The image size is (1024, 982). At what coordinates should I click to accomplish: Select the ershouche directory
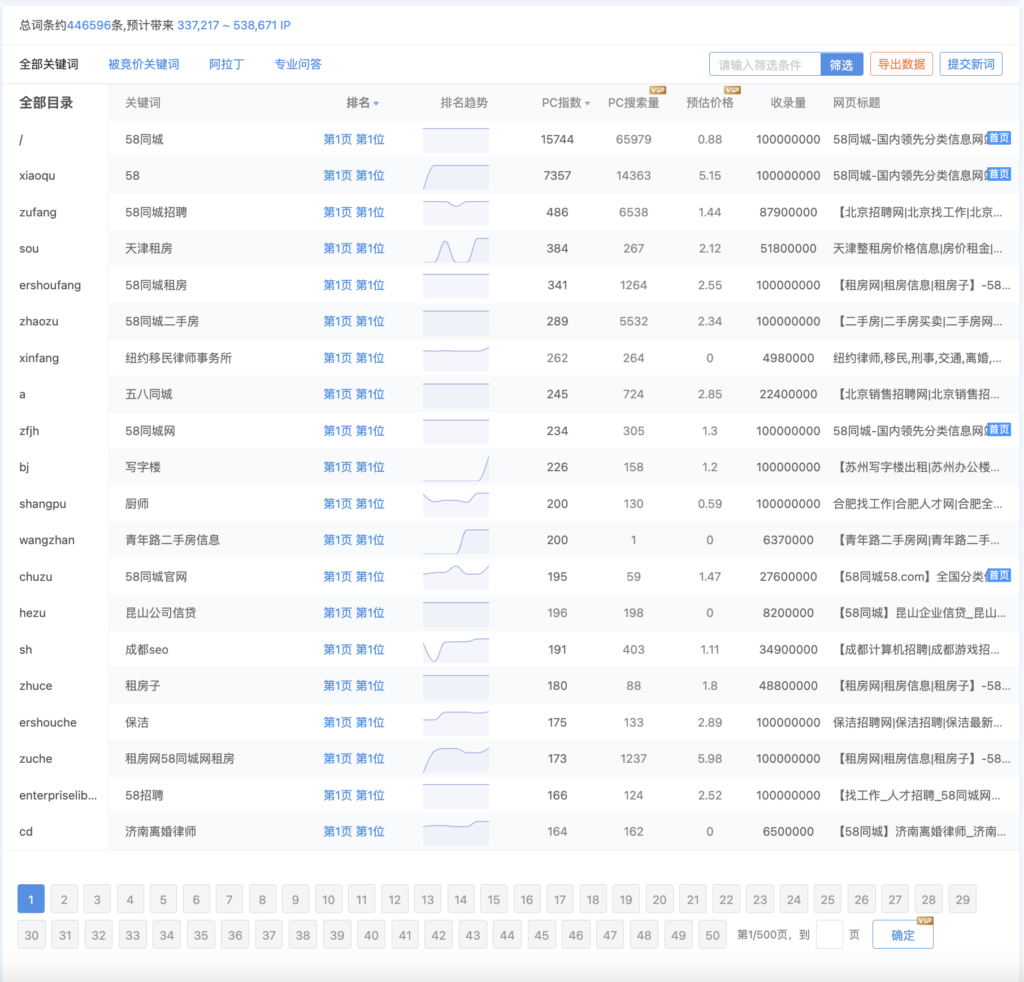48,722
